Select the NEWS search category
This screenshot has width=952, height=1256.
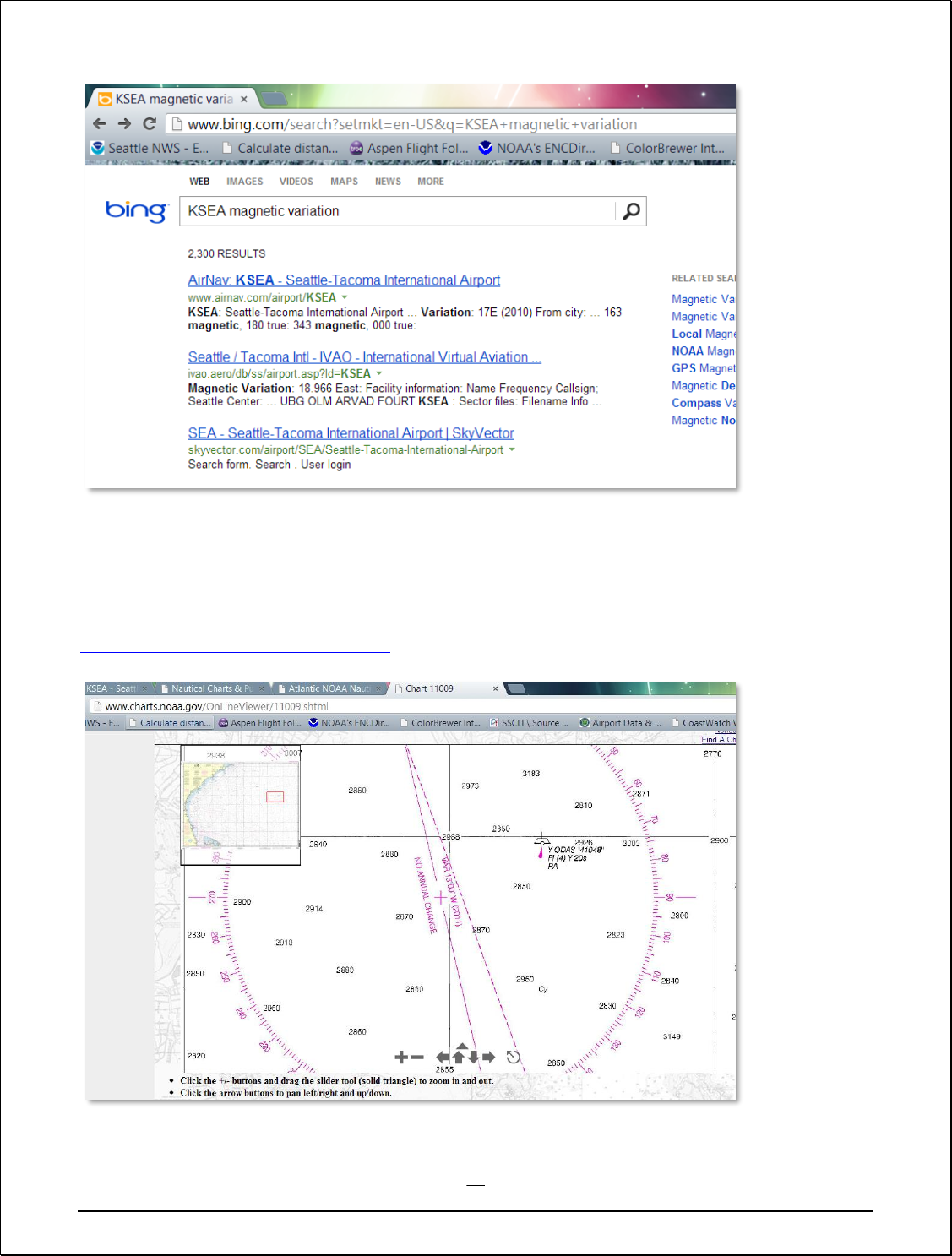[388, 182]
